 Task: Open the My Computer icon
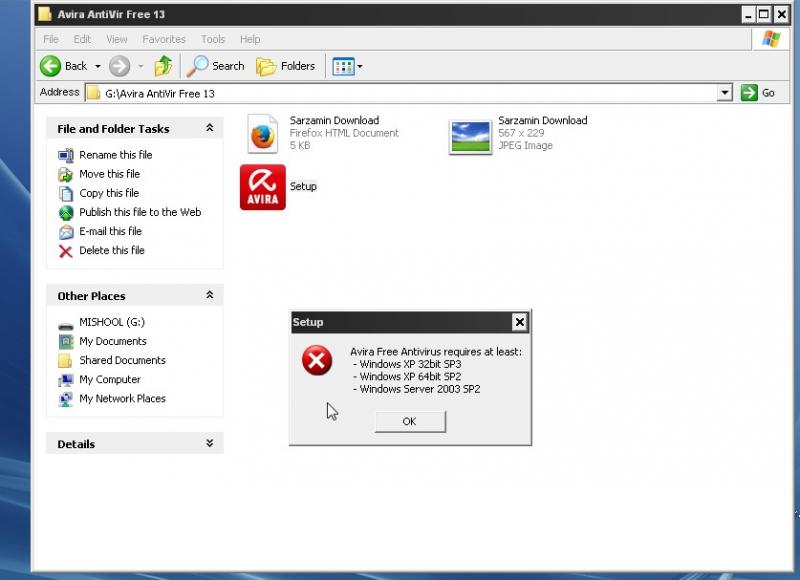[66, 380]
